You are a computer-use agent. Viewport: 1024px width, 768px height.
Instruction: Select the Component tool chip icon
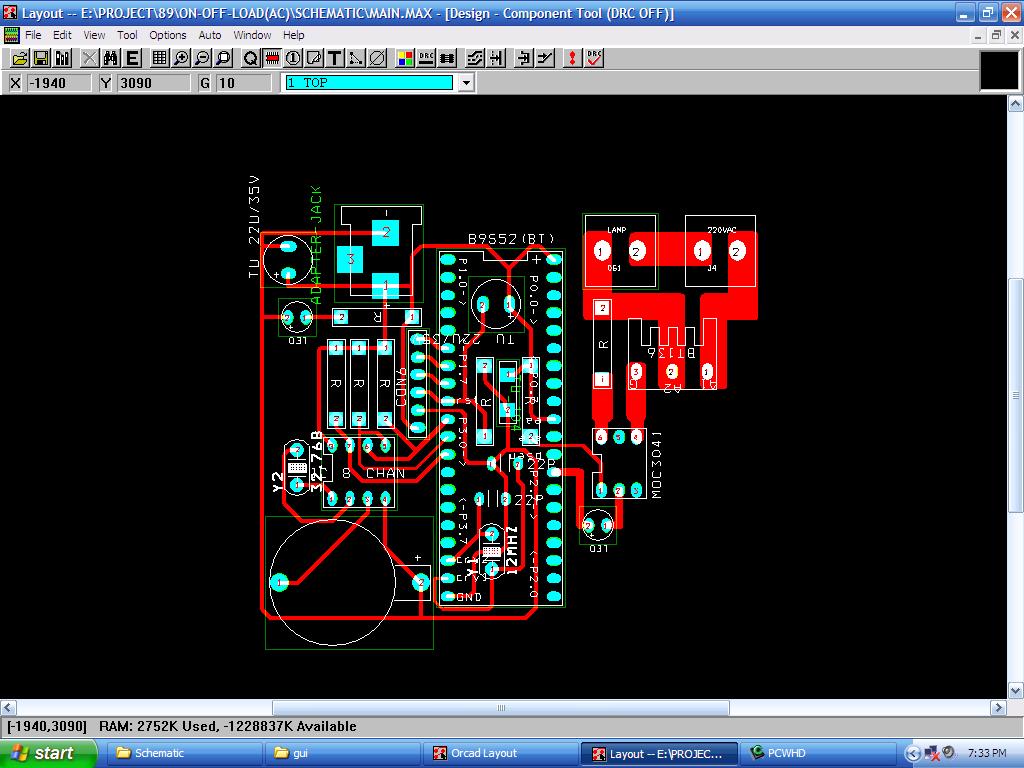click(x=272, y=59)
